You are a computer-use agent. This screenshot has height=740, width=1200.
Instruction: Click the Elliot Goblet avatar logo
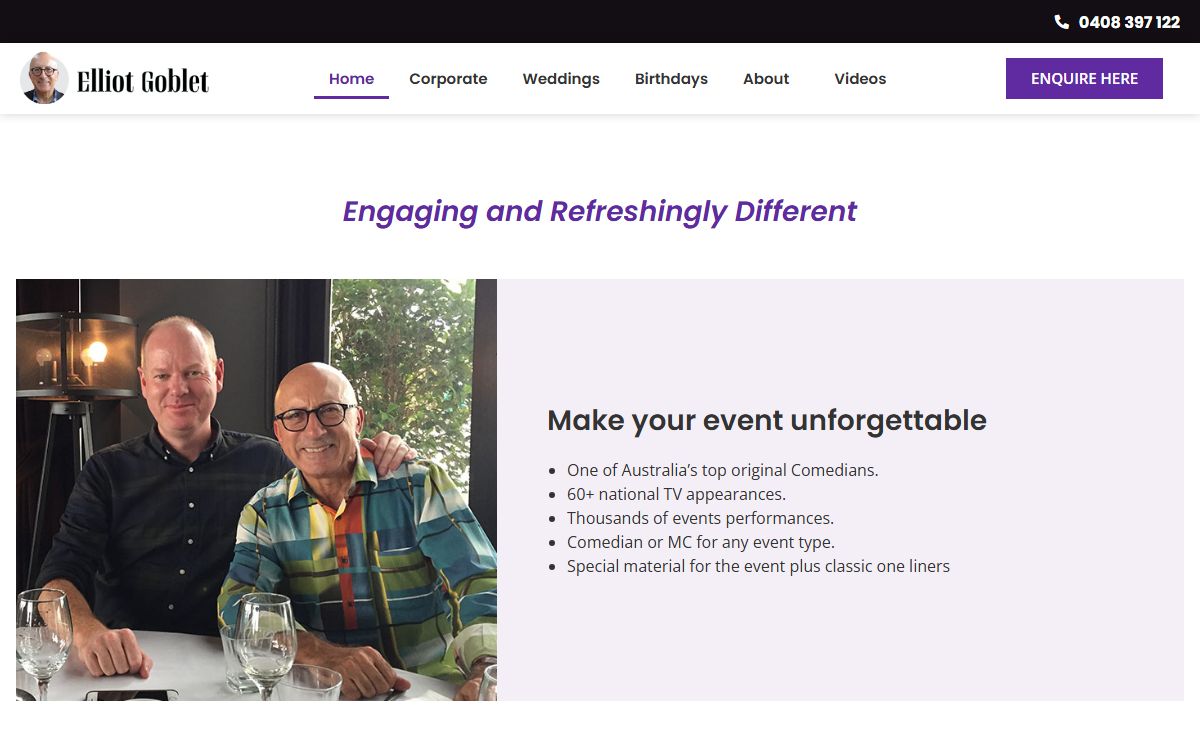click(x=44, y=78)
